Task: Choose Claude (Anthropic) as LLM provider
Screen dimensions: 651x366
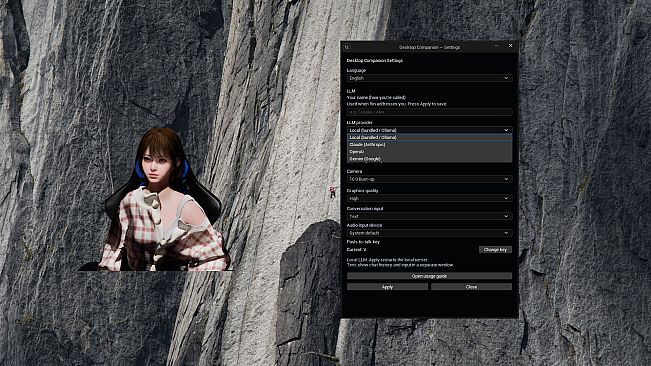Action: 429,144
